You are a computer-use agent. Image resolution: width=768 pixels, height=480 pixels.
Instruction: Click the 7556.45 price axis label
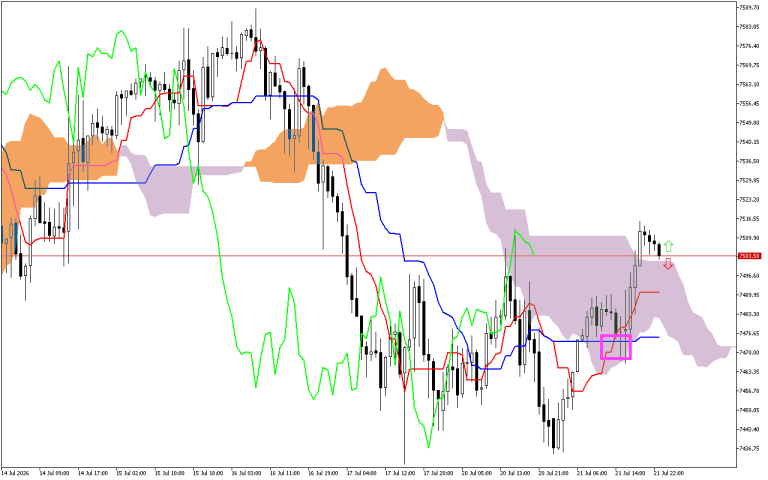point(749,103)
